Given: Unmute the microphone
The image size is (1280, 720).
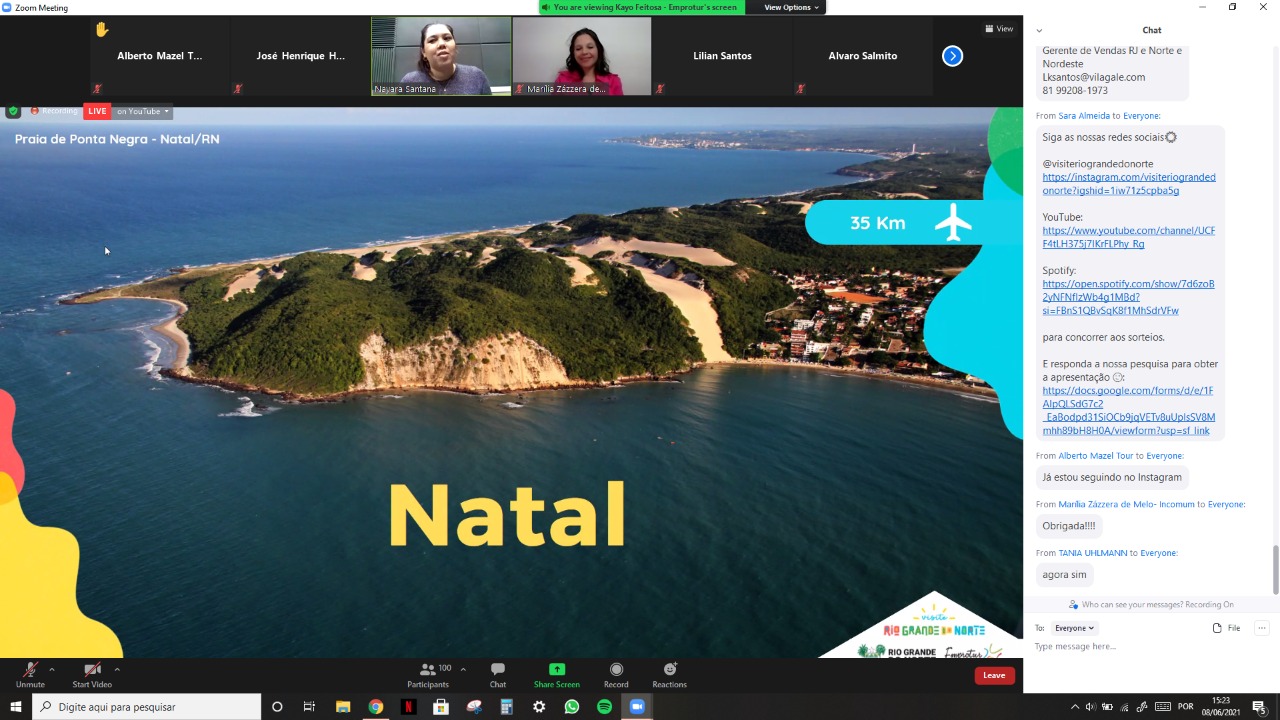Looking at the screenshot, I should [30, 670].
